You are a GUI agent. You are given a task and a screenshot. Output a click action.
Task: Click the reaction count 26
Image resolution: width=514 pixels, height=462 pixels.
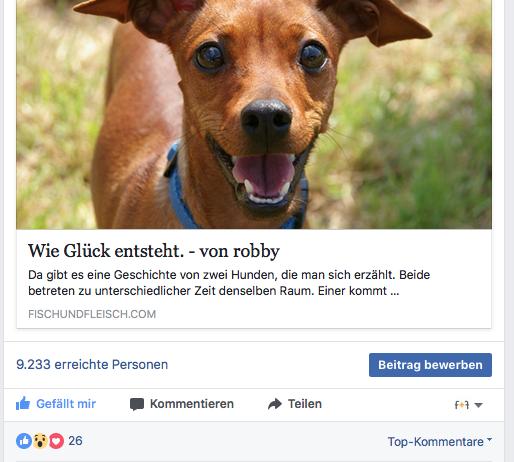click(75, 441)
